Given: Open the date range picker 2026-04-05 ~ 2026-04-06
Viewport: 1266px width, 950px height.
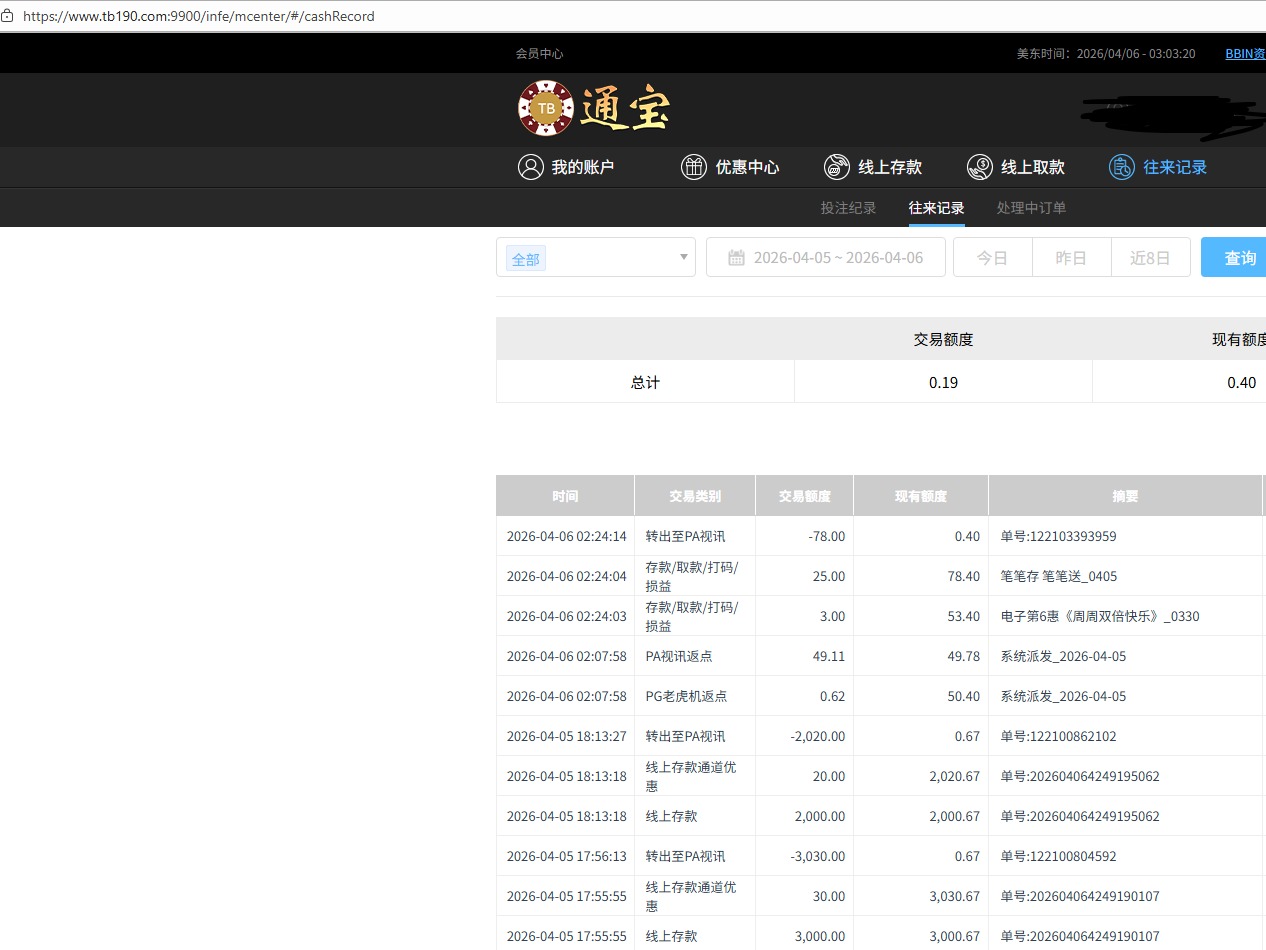Looking at the screenshot, I should (837, 258).
